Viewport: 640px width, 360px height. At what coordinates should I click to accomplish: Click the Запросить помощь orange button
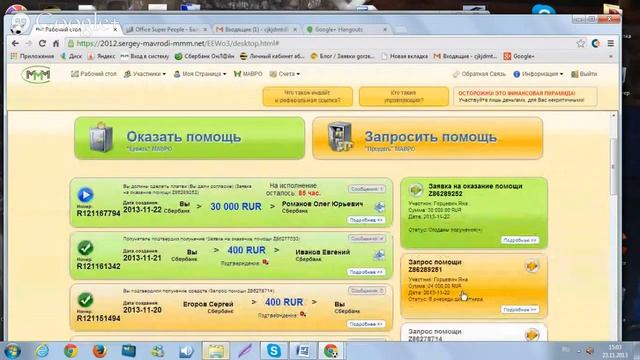click(x=427, y=138)
